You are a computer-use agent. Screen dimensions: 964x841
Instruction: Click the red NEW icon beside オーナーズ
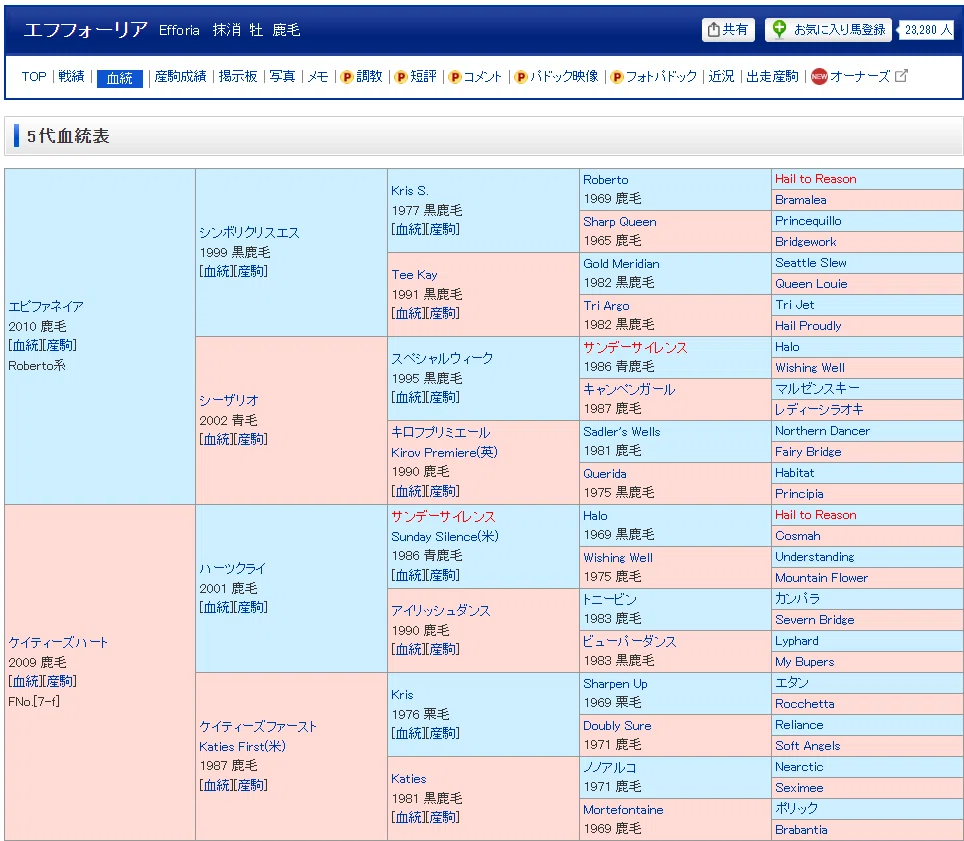pyautogui.click(x=819, y=76)
